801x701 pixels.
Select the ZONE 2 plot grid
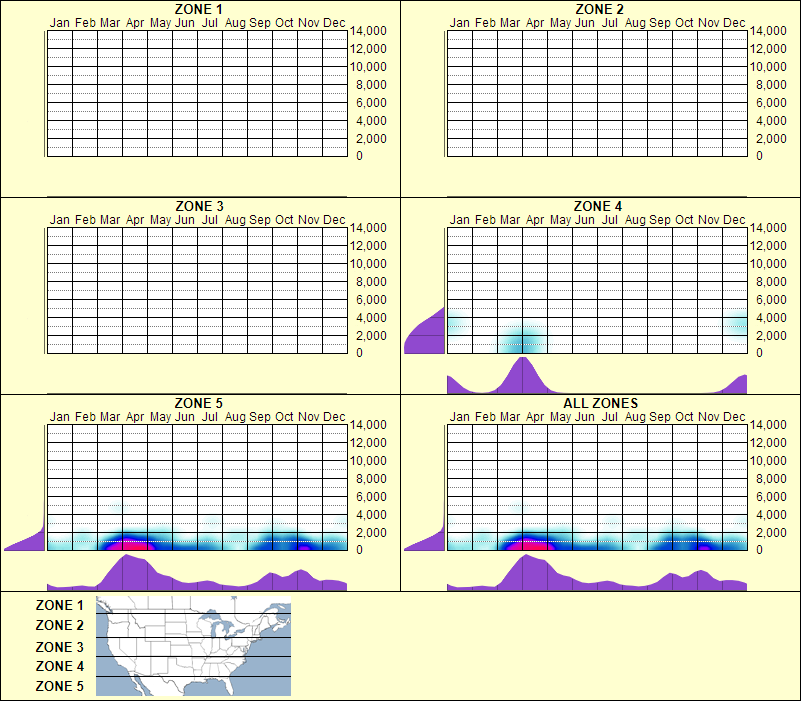point(595,93)
